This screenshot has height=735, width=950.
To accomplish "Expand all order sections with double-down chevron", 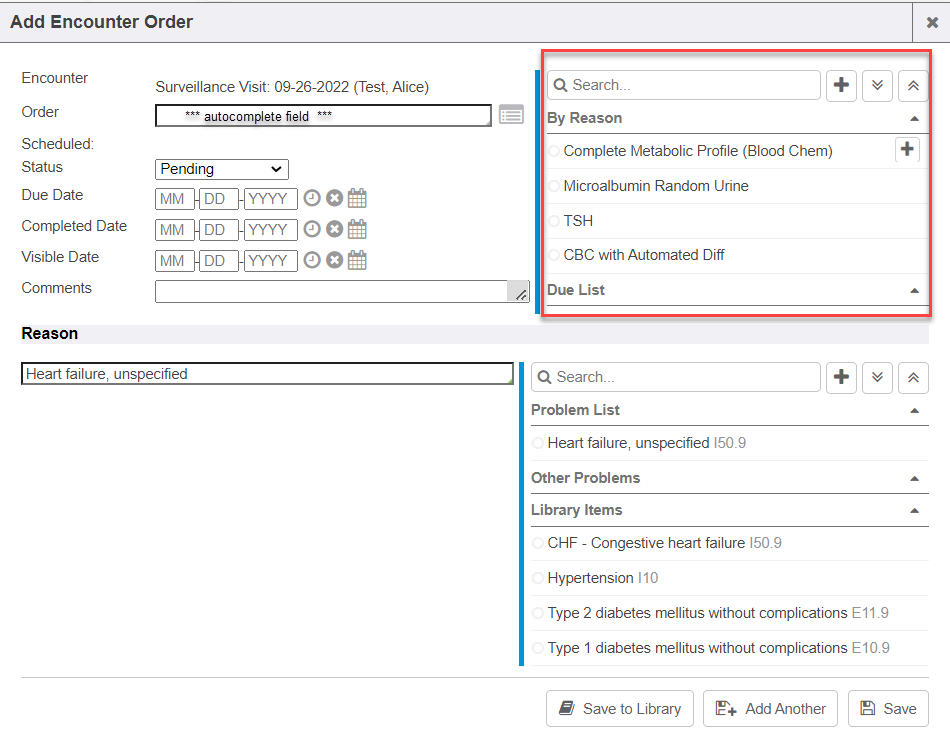I will click(877, 85).
